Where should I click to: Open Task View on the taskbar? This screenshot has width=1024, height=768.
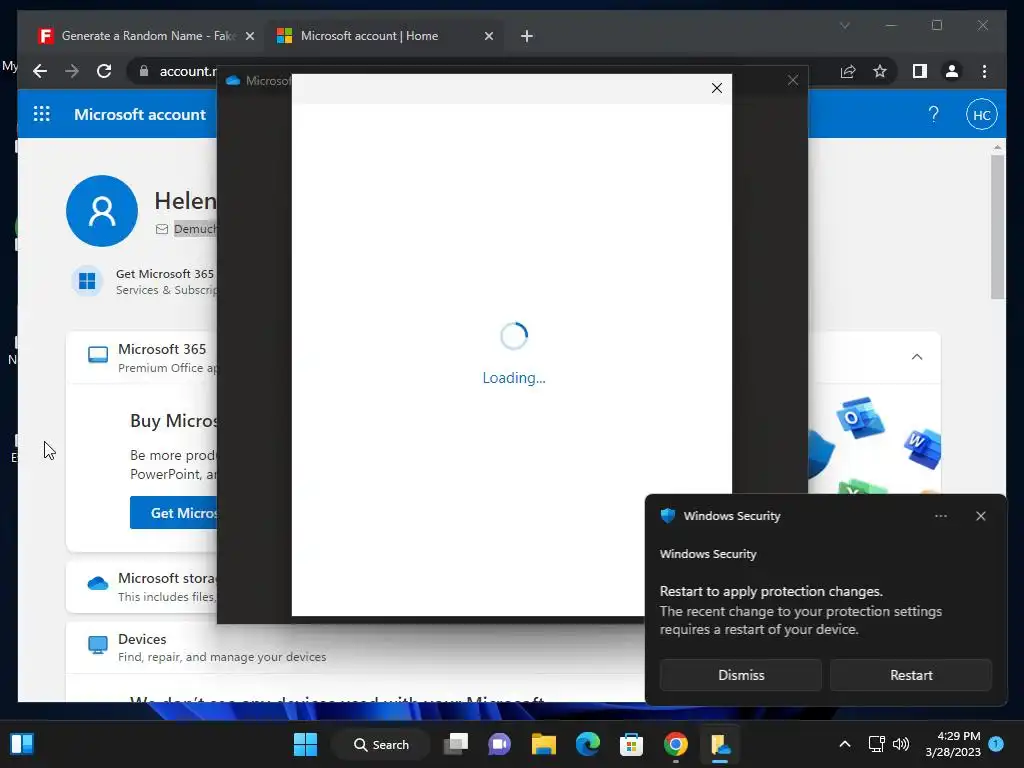coord(456,744)
